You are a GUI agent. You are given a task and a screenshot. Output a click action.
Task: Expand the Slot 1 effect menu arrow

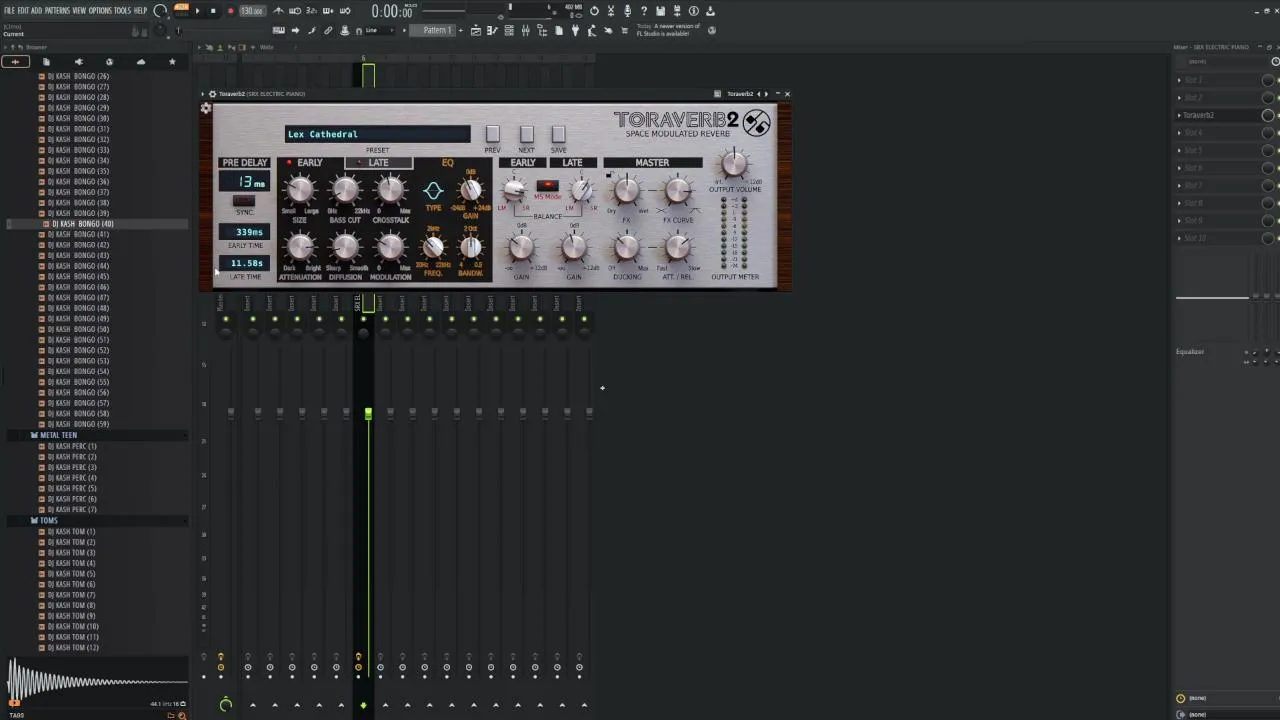(x=1179, y=80)
